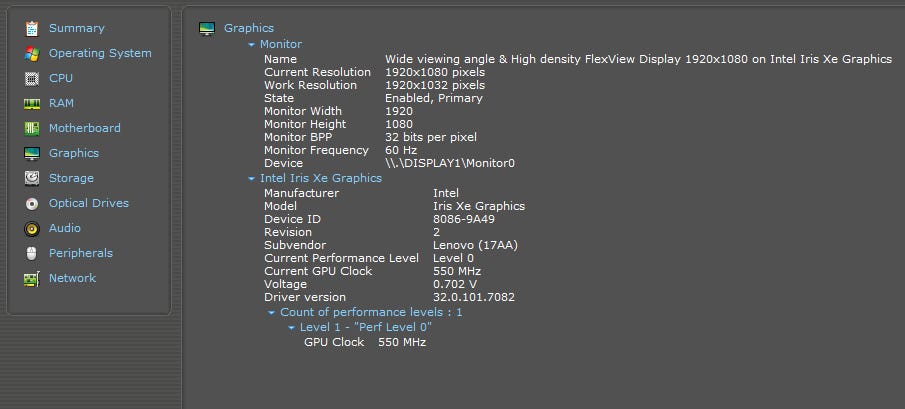Show the Audio section
This screenshot has height=409, width=905.
pyautogui.click(x=65, y=228)
